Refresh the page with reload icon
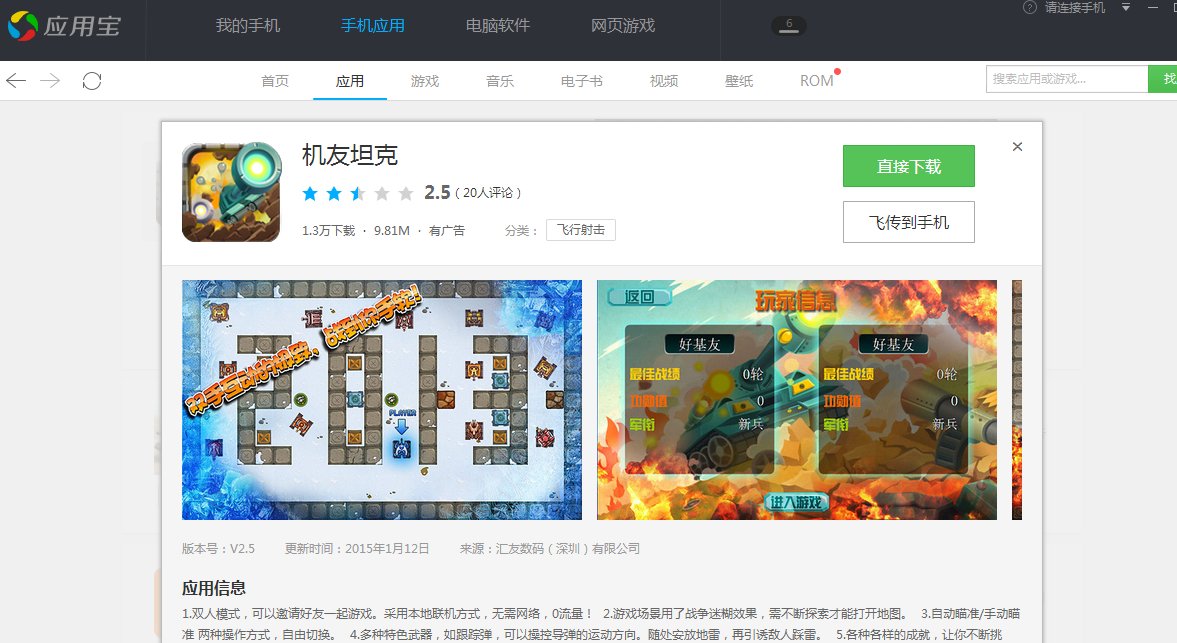Screen dimensions: 1177x643 point(92,80)
